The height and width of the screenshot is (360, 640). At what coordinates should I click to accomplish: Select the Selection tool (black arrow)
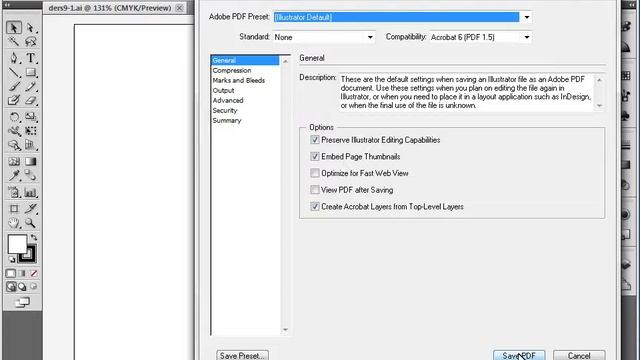(x=14, y=28)
